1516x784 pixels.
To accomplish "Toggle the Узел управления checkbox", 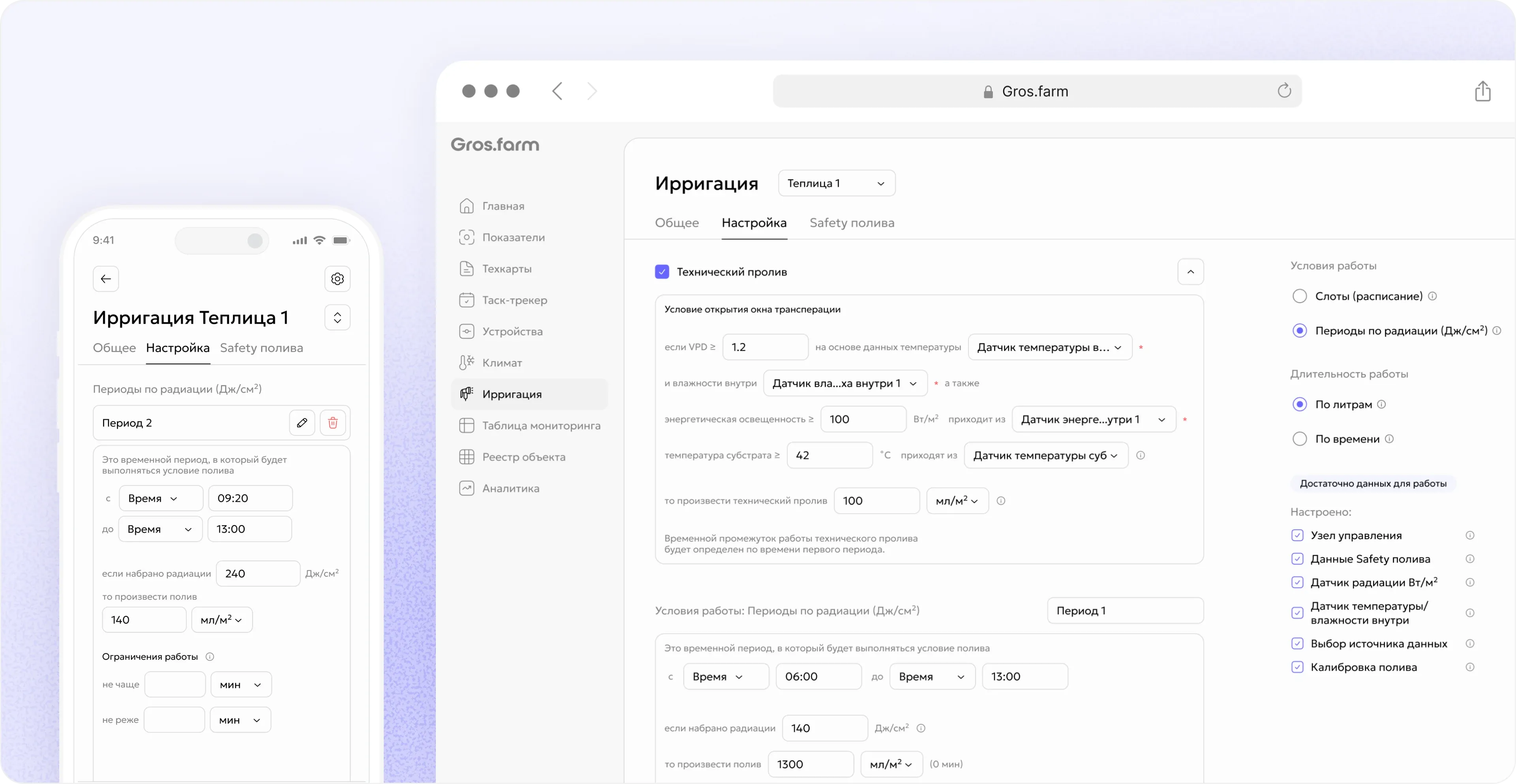I will coord(1297,536).
